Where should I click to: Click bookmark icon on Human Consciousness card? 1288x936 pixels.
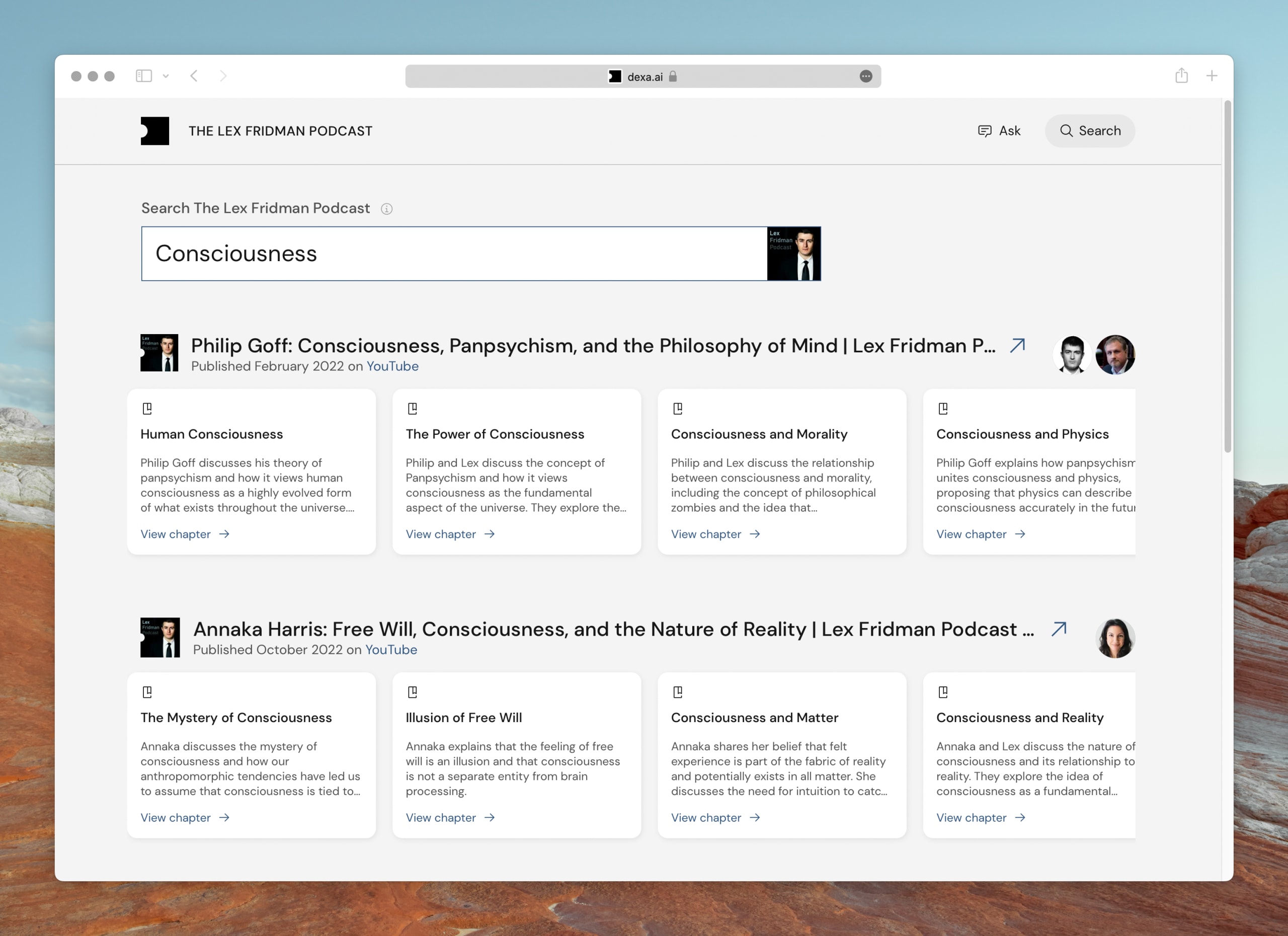(x=147, y=408)
